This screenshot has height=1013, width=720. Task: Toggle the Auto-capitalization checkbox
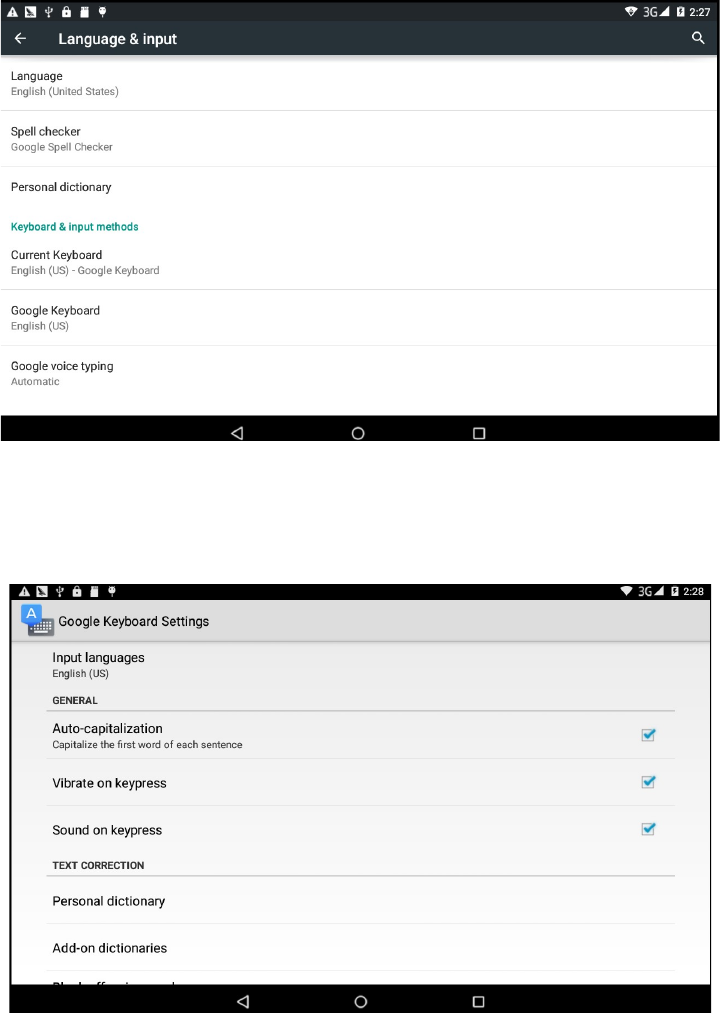(x=648, y=735)
